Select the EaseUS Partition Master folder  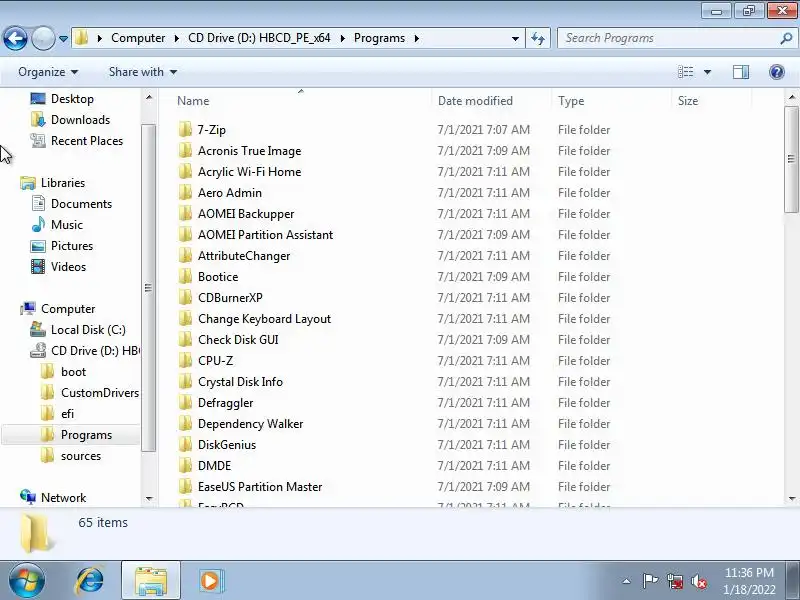(x=251, y=486)
